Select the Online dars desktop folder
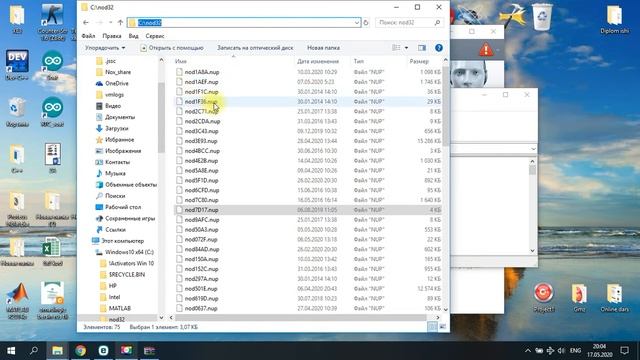Image resolution: width=640 pixels, height=360 pixels. tap(614, 298)
